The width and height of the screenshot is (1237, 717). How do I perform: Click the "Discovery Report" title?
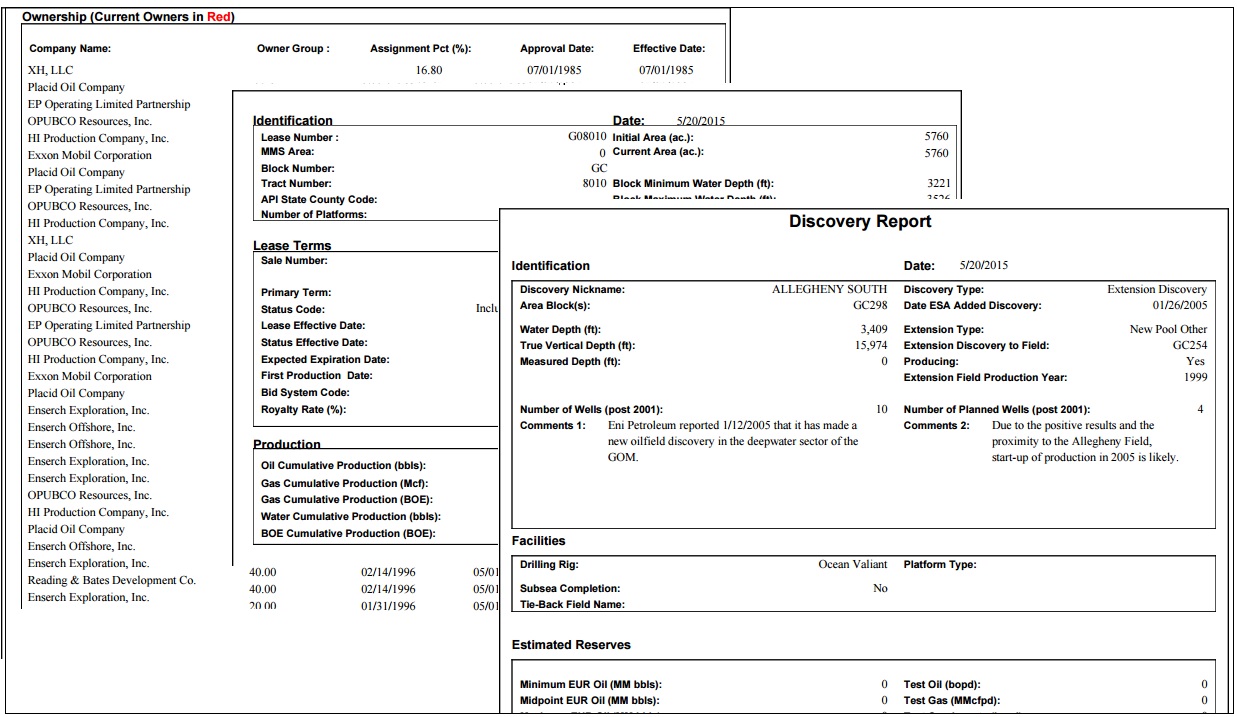pyautogui.click(x=860, y=222)
